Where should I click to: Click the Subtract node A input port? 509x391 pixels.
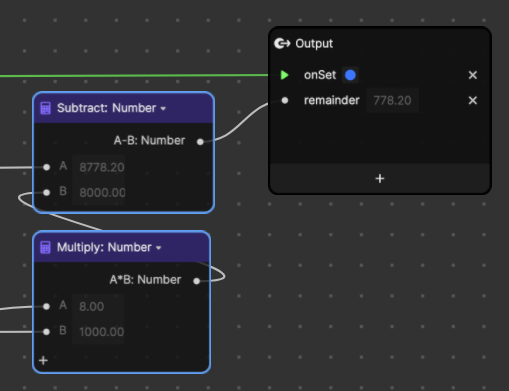[47, 167]
